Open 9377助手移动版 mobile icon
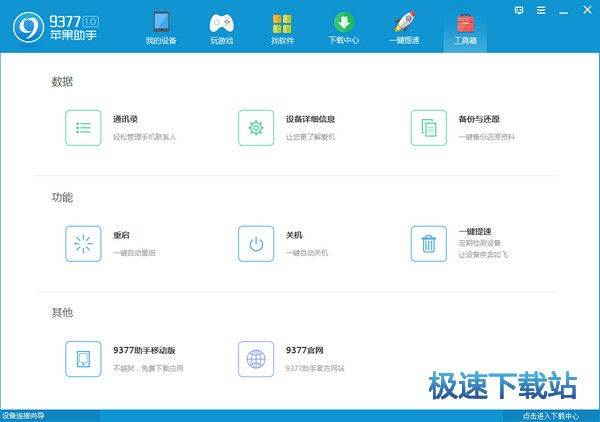Viewport: 600px width, 422px height. point(84,359)
